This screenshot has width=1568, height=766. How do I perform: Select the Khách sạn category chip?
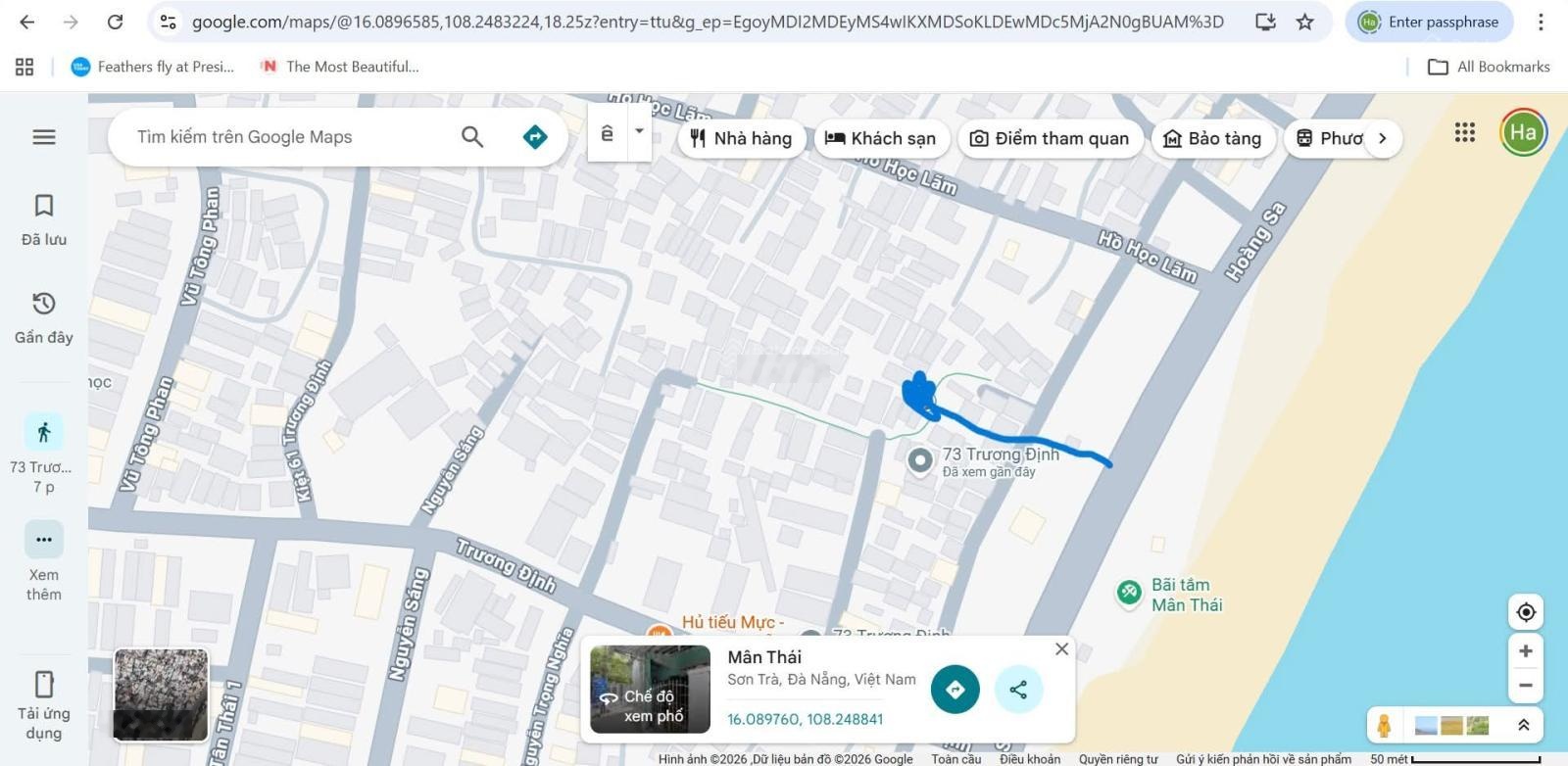click(880, 138)
